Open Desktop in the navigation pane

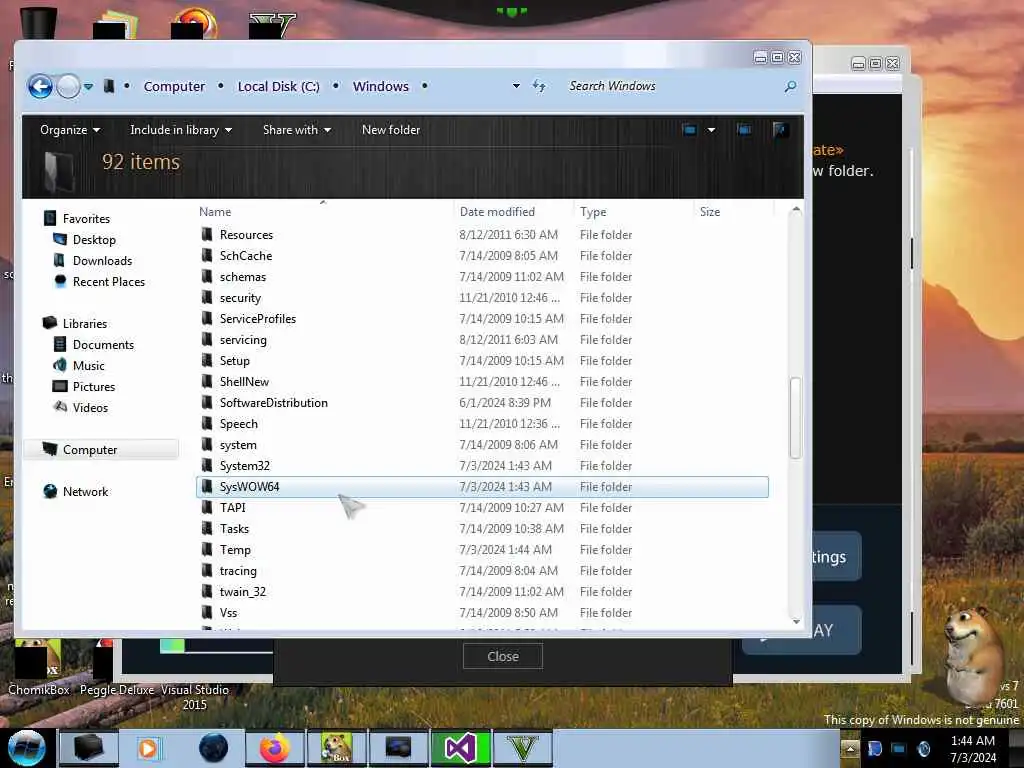(x=94, y=240)
